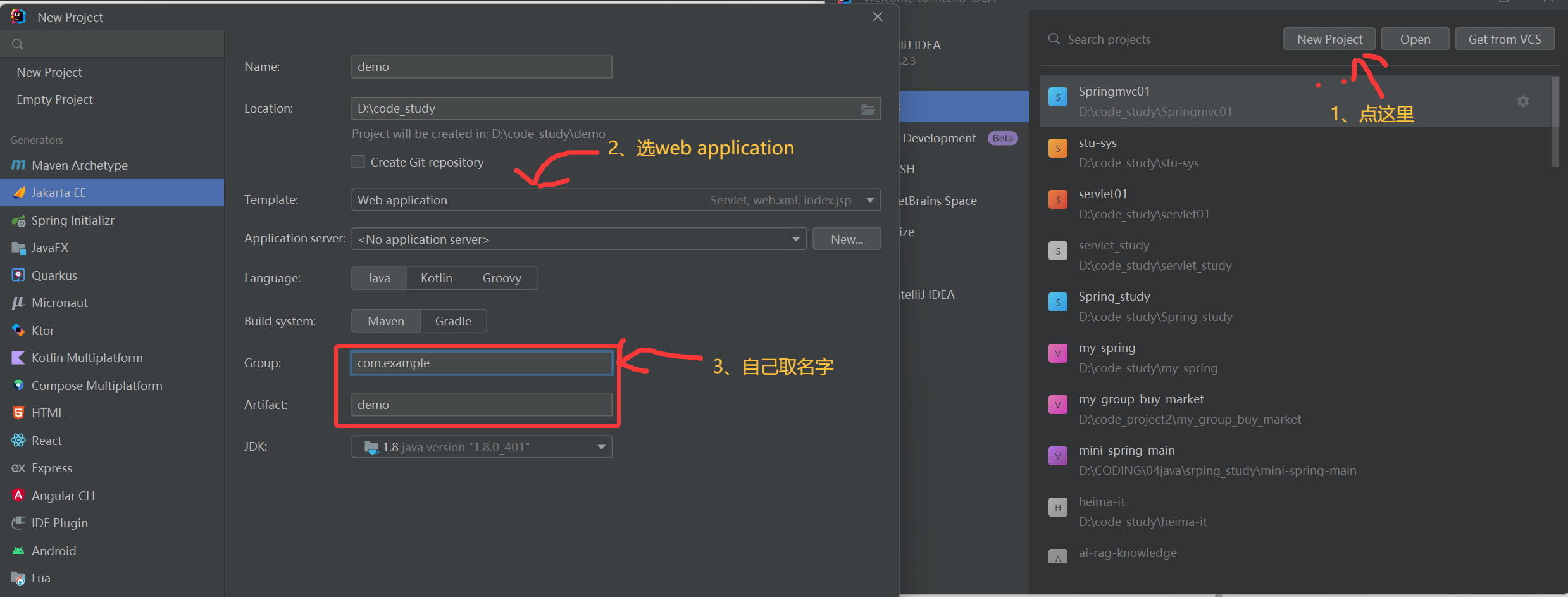The height and width of the screenshot is (597, 1568).
Task: Click the Angular CLI icon
Action: tap(18, 496)
